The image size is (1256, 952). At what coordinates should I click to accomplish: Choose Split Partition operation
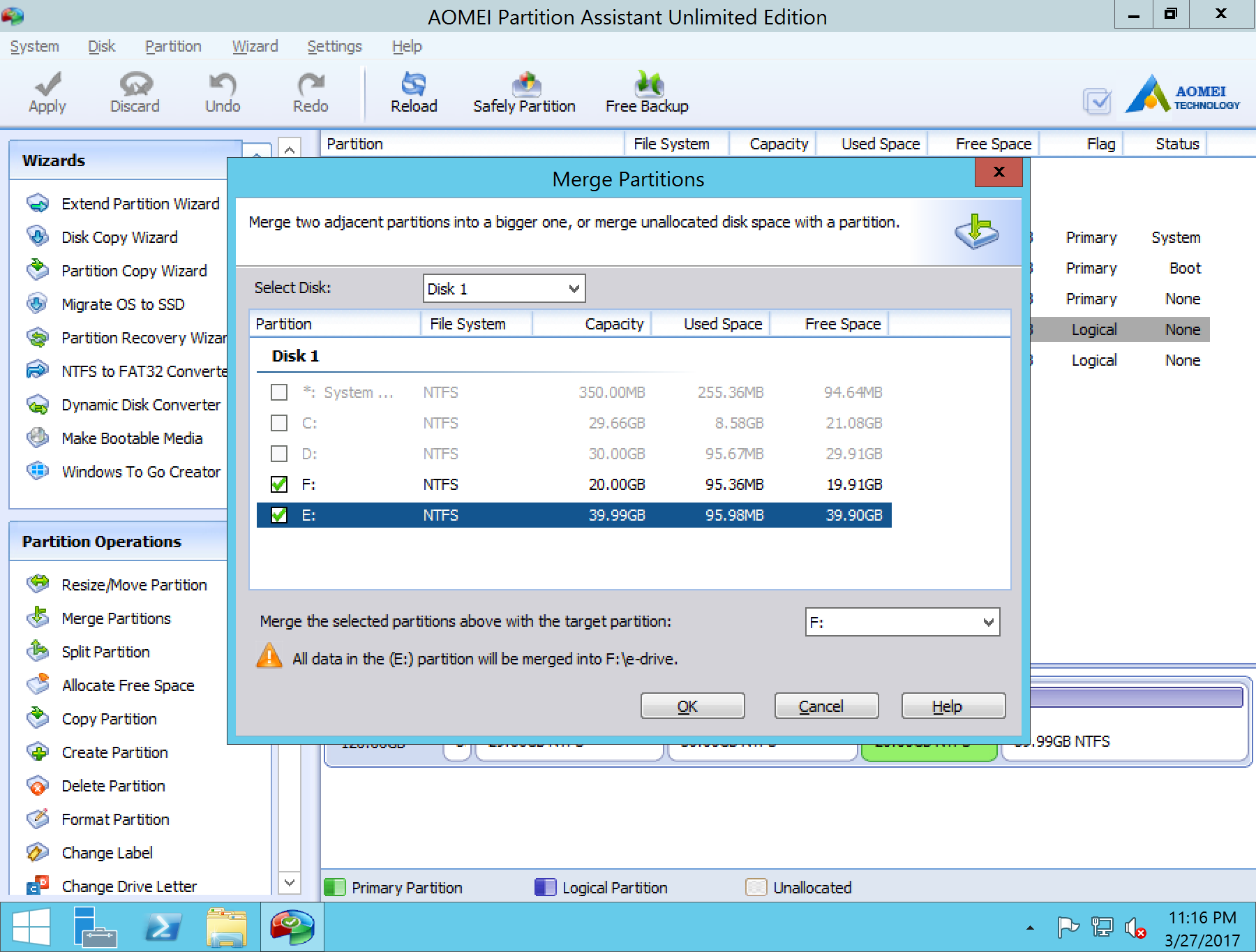[89, 652]
